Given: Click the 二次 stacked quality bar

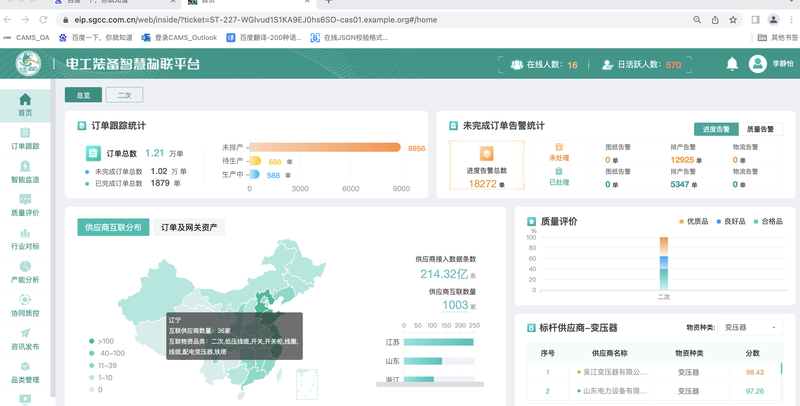Looking at the screenshot, I should pyautogui.click(x=664, y=264).
